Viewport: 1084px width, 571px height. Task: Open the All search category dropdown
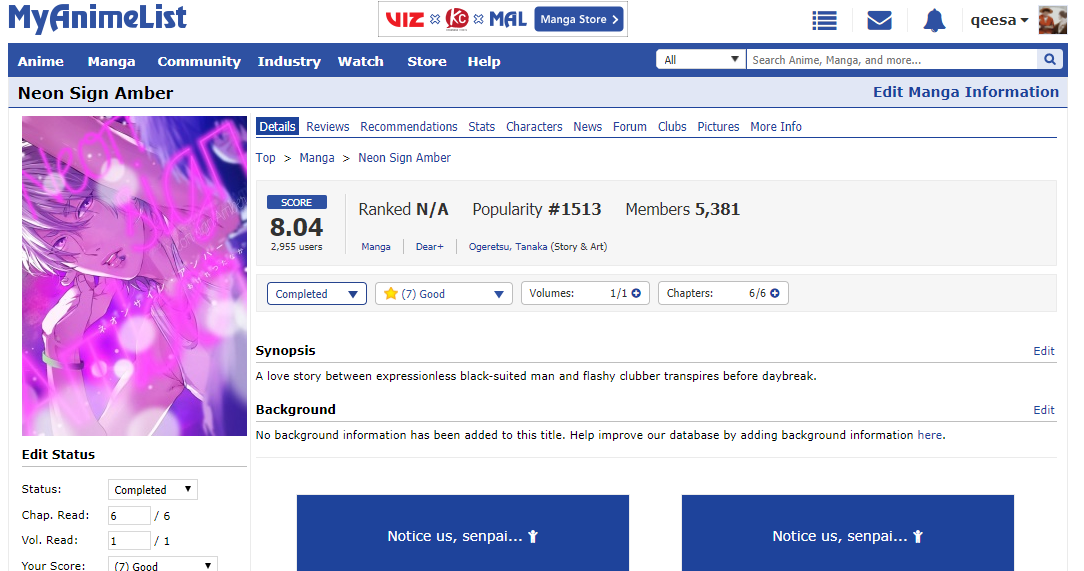[x=701, y=60]
